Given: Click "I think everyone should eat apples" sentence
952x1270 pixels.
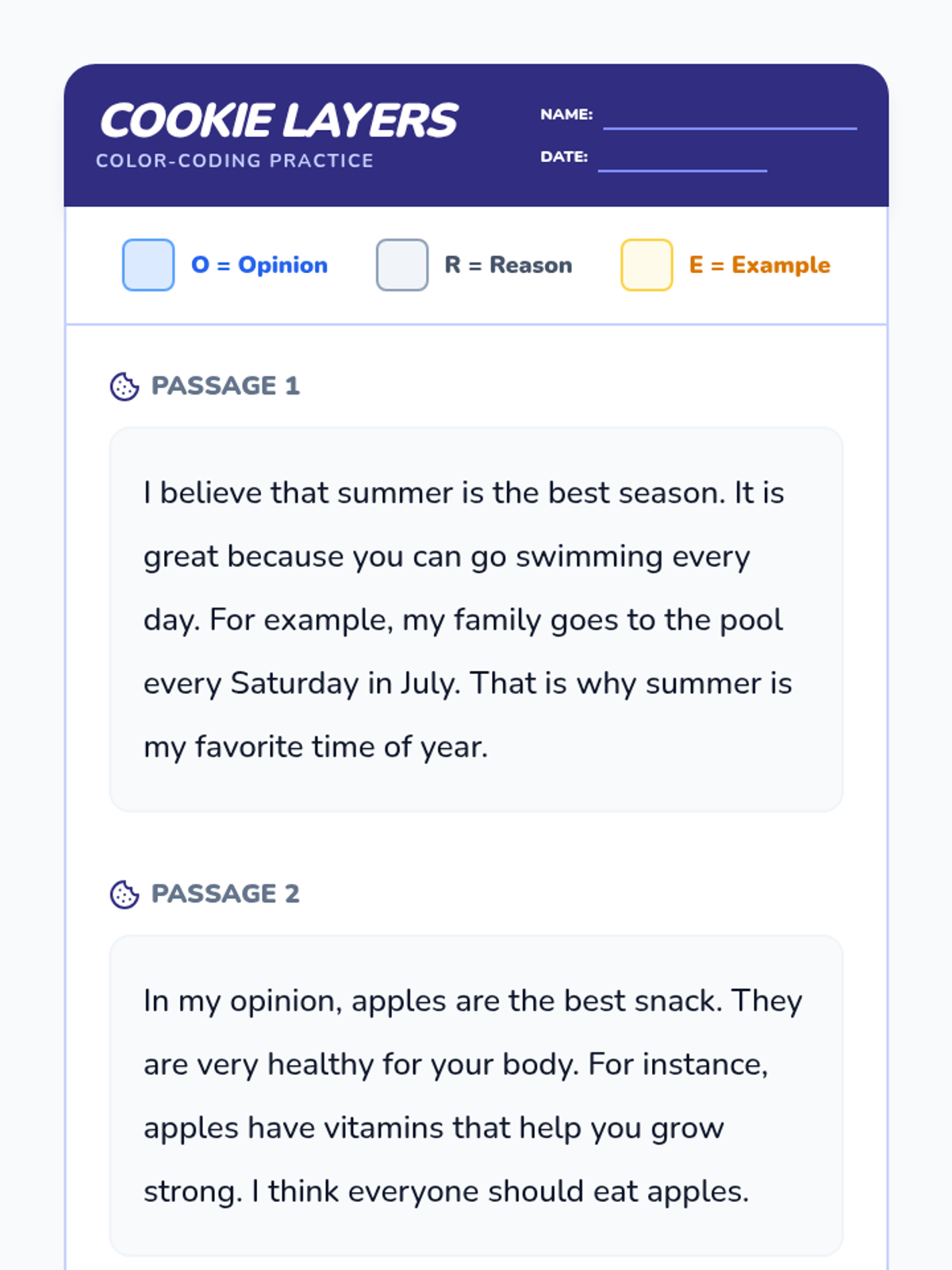Looking at the screenshot, I should tap(500, 1191).
